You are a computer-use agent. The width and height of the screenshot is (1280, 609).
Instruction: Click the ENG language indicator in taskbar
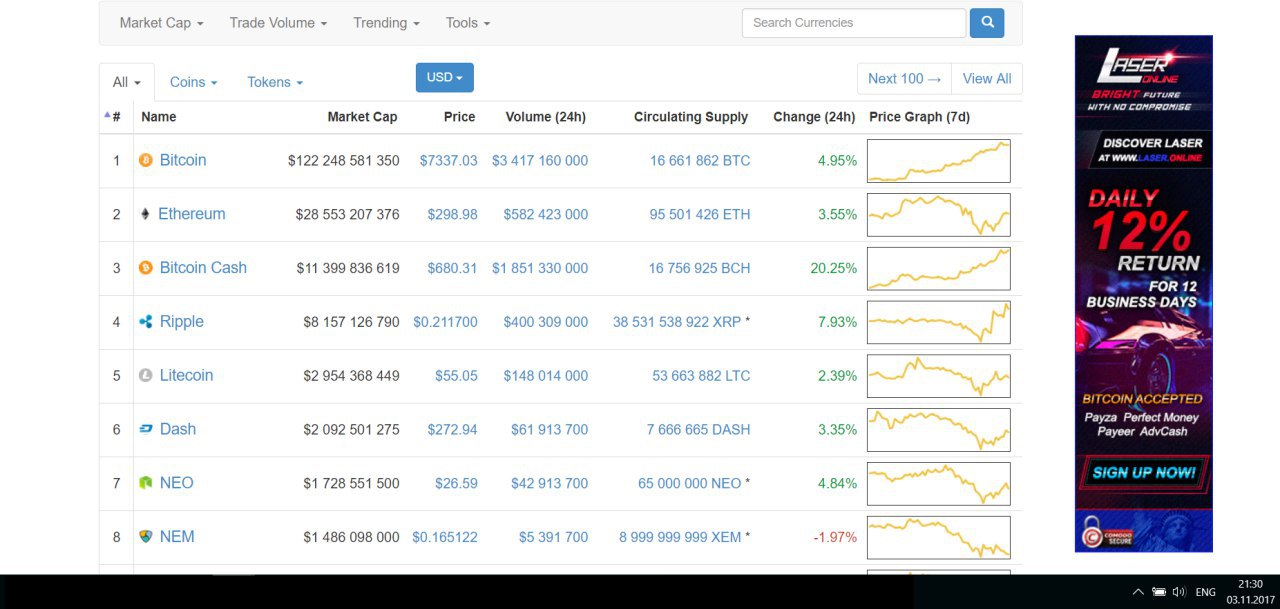pyautogui.click(x=1206, y=592)
